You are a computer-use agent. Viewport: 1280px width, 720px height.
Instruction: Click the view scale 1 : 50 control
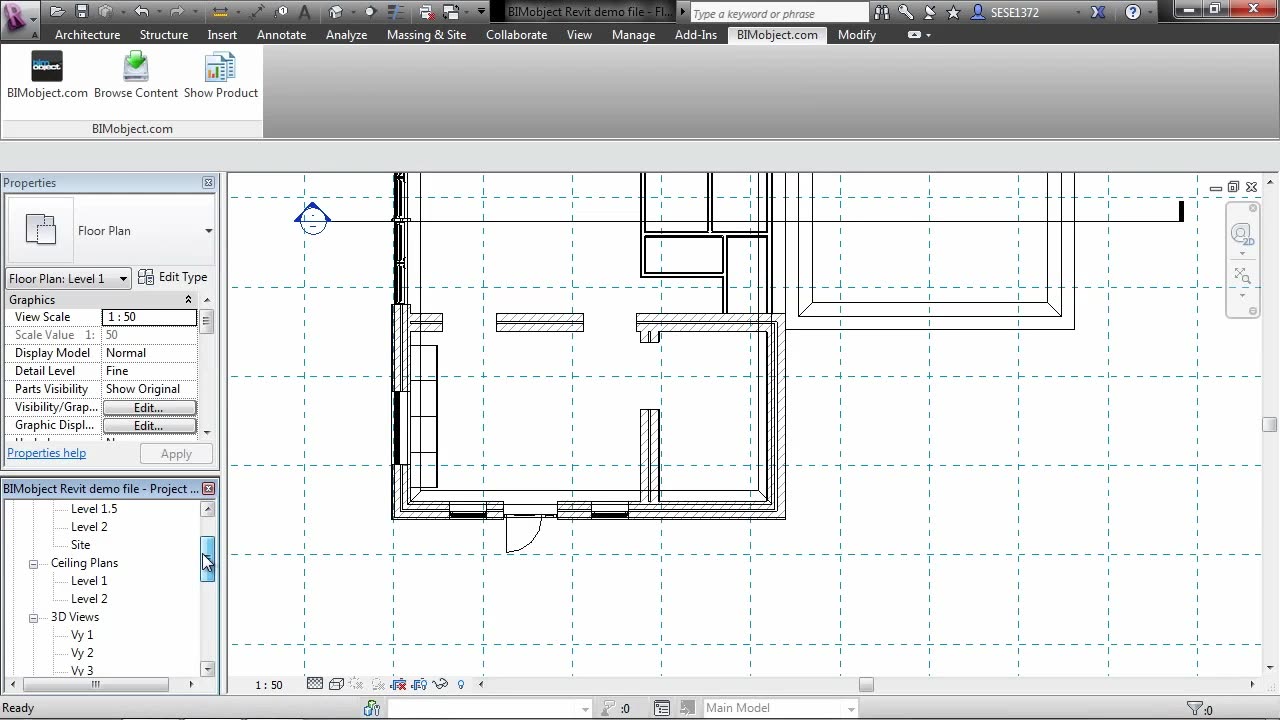[269, 685]
